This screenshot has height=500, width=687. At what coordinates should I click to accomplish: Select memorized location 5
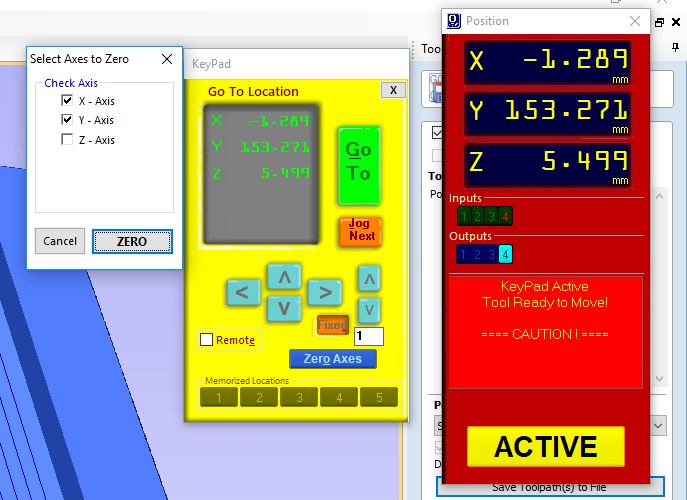[379, 397]
